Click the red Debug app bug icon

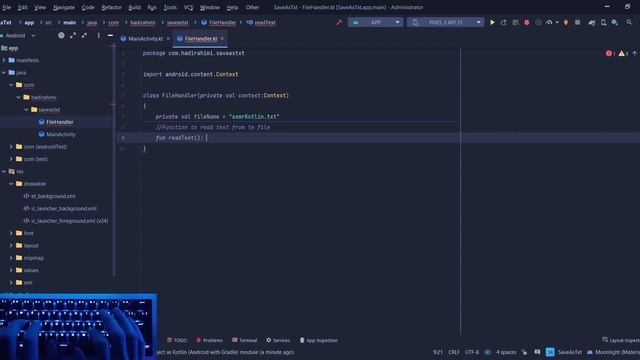[527, 22]
